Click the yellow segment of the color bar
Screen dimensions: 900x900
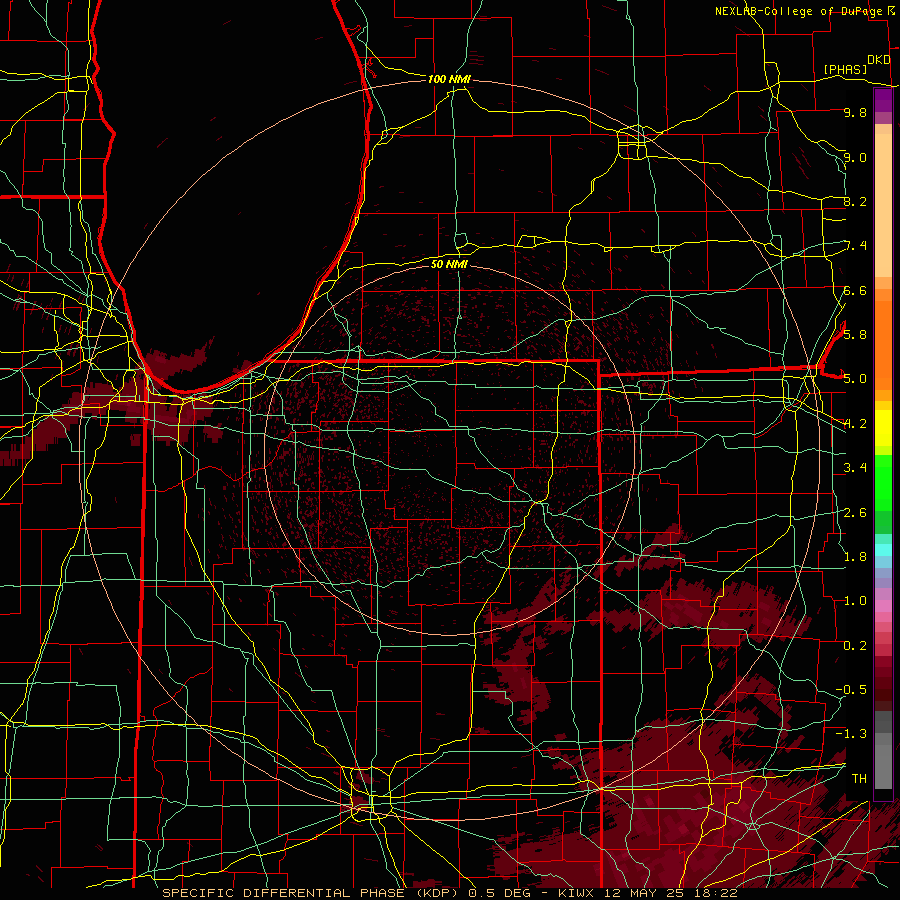[883, 428]
